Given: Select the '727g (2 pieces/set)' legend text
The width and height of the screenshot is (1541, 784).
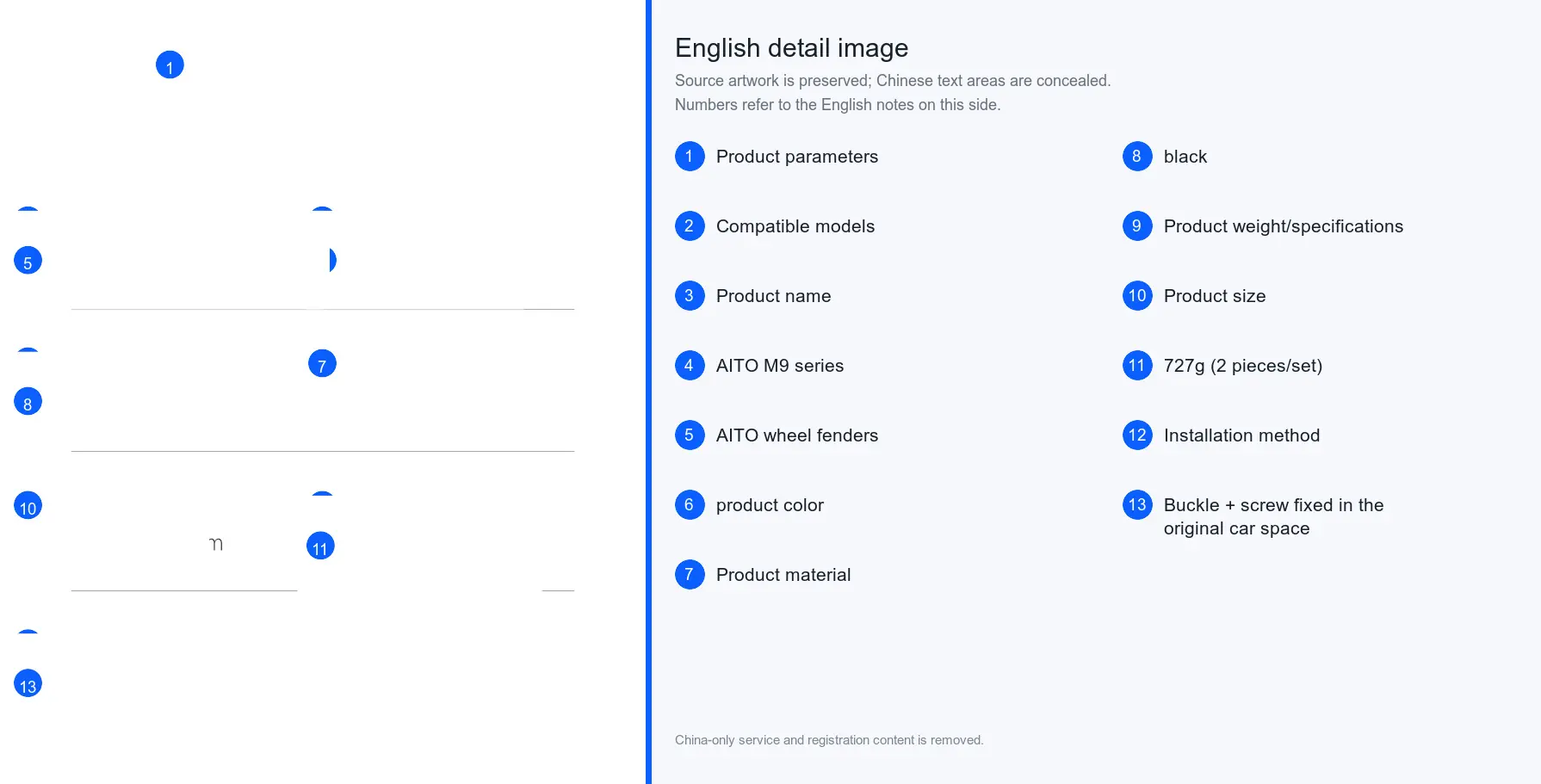Looking at the screenshot, I should (1243, 366).
